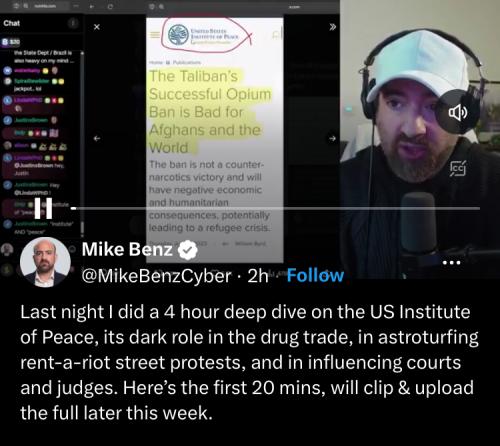Image resolution: width=500 pixels, height=446 pixels.
Task: Open the three-dot more options menu
Action: 451,263
